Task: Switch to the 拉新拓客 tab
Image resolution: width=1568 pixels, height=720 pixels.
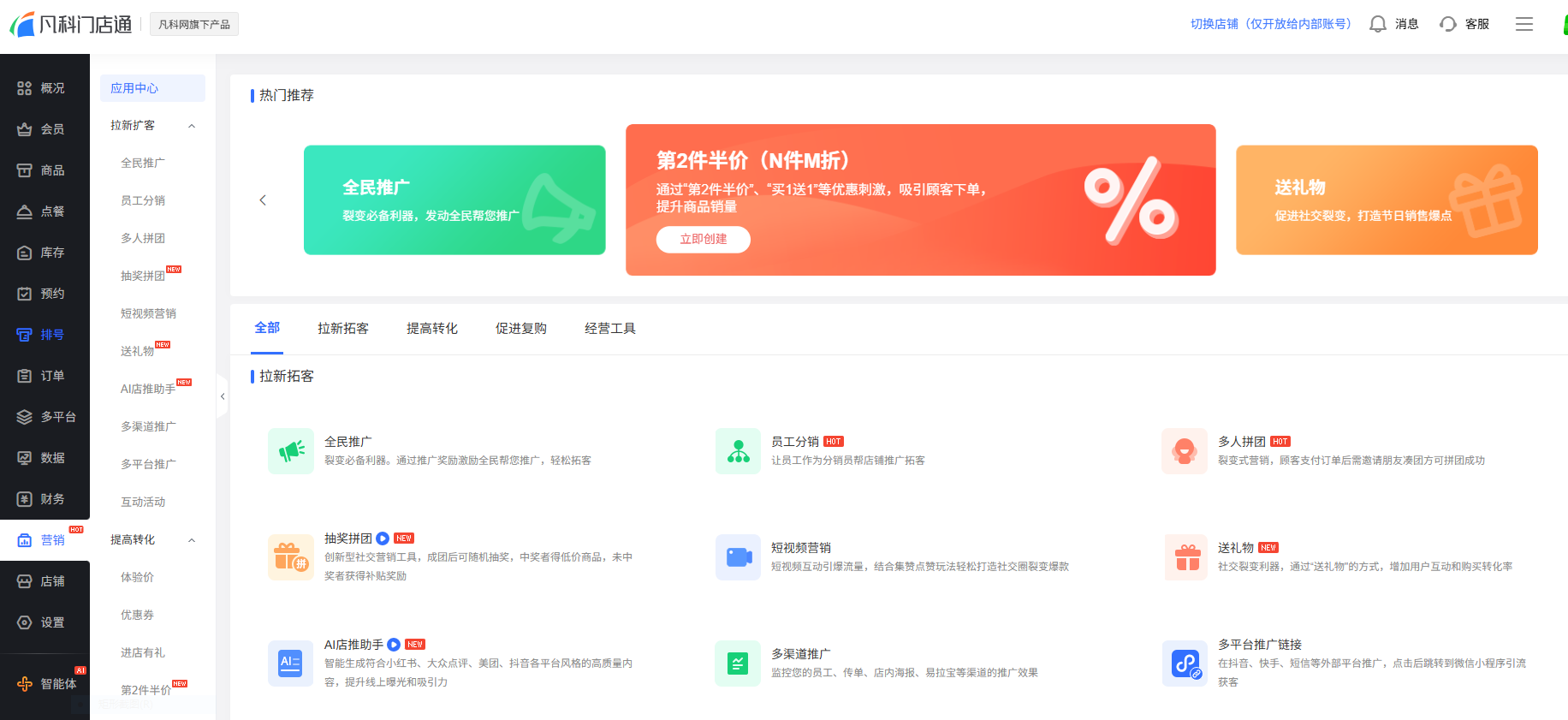Action: click(x=343, y=329)
